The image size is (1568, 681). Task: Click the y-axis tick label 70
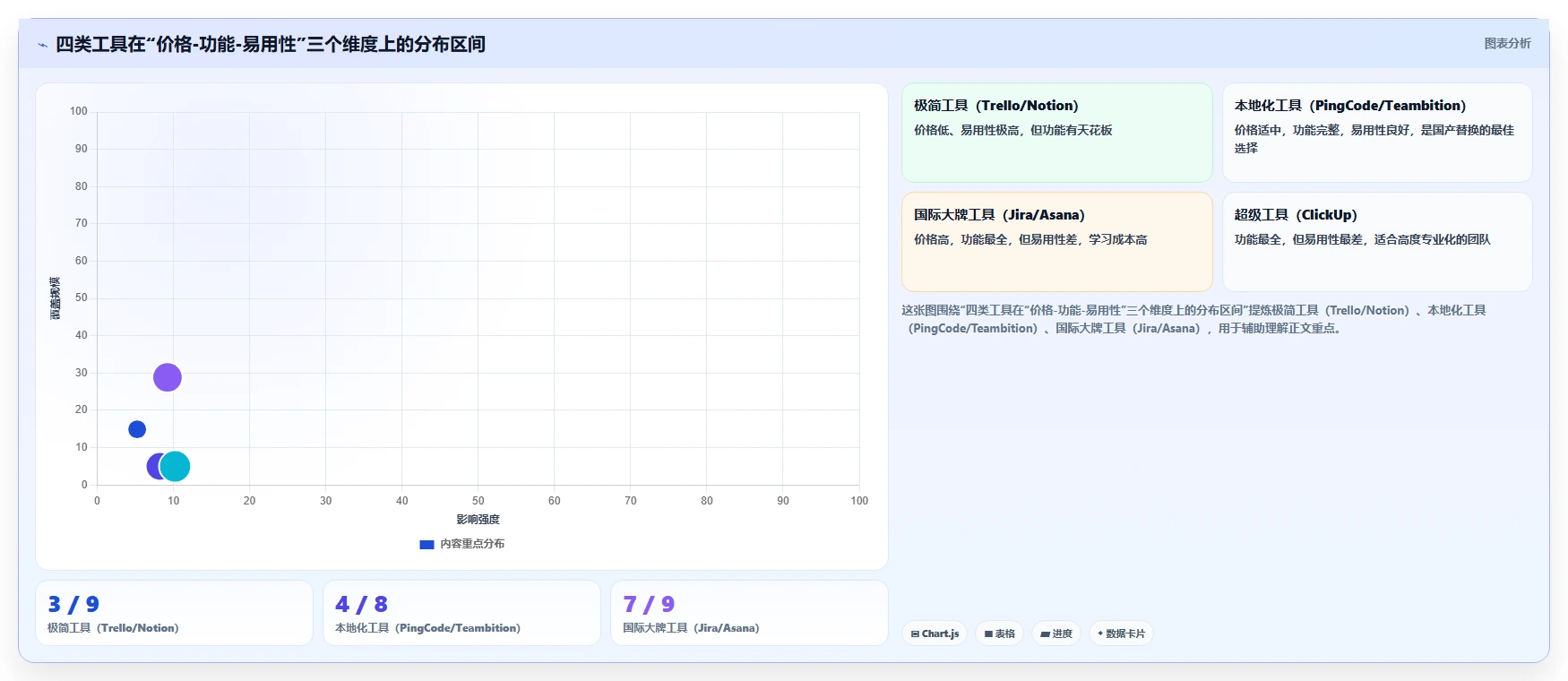pos(82,223)
